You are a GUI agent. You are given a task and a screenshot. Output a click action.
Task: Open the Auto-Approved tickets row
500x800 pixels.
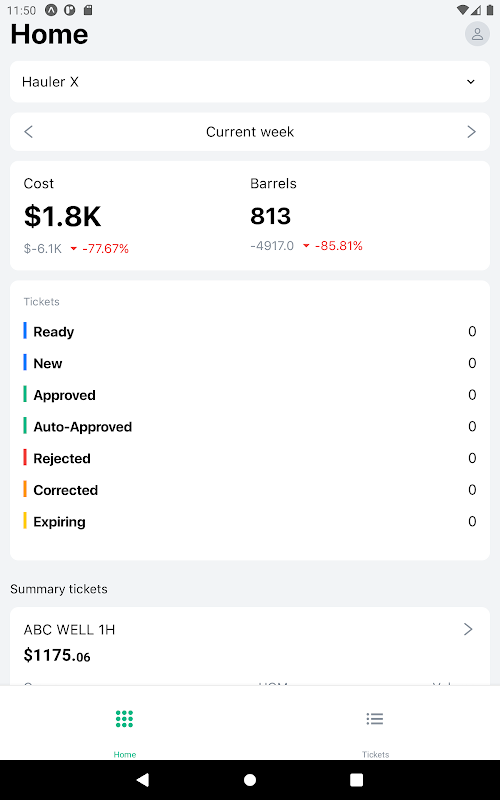click(250, 427)
